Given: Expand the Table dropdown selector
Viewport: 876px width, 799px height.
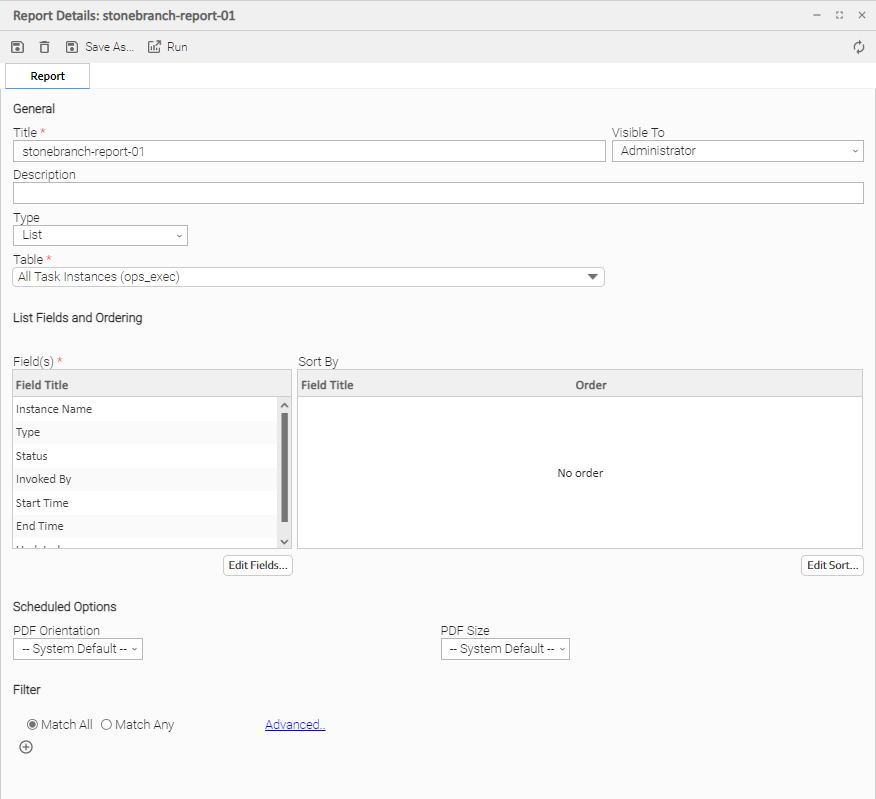Looking at the screenshot, I should (x=308, y=277).
